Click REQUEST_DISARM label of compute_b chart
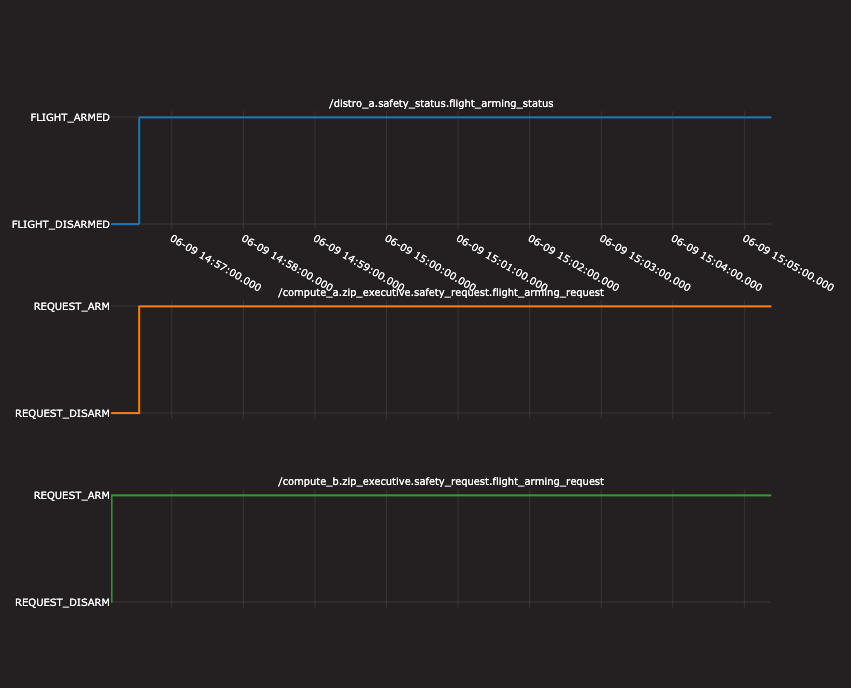 62,602
